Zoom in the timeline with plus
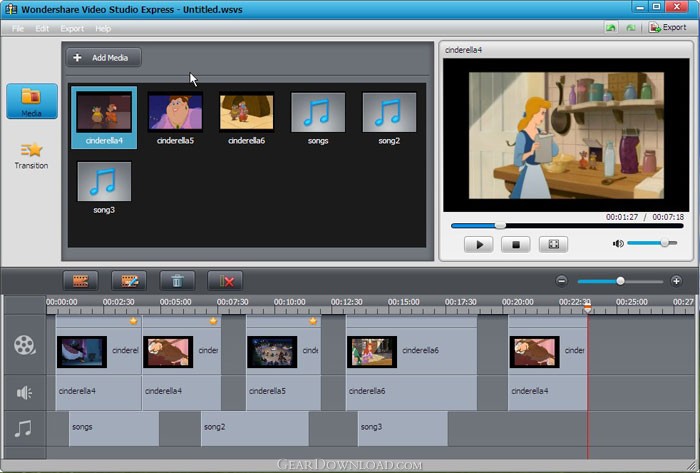 (x=676, y=281)
